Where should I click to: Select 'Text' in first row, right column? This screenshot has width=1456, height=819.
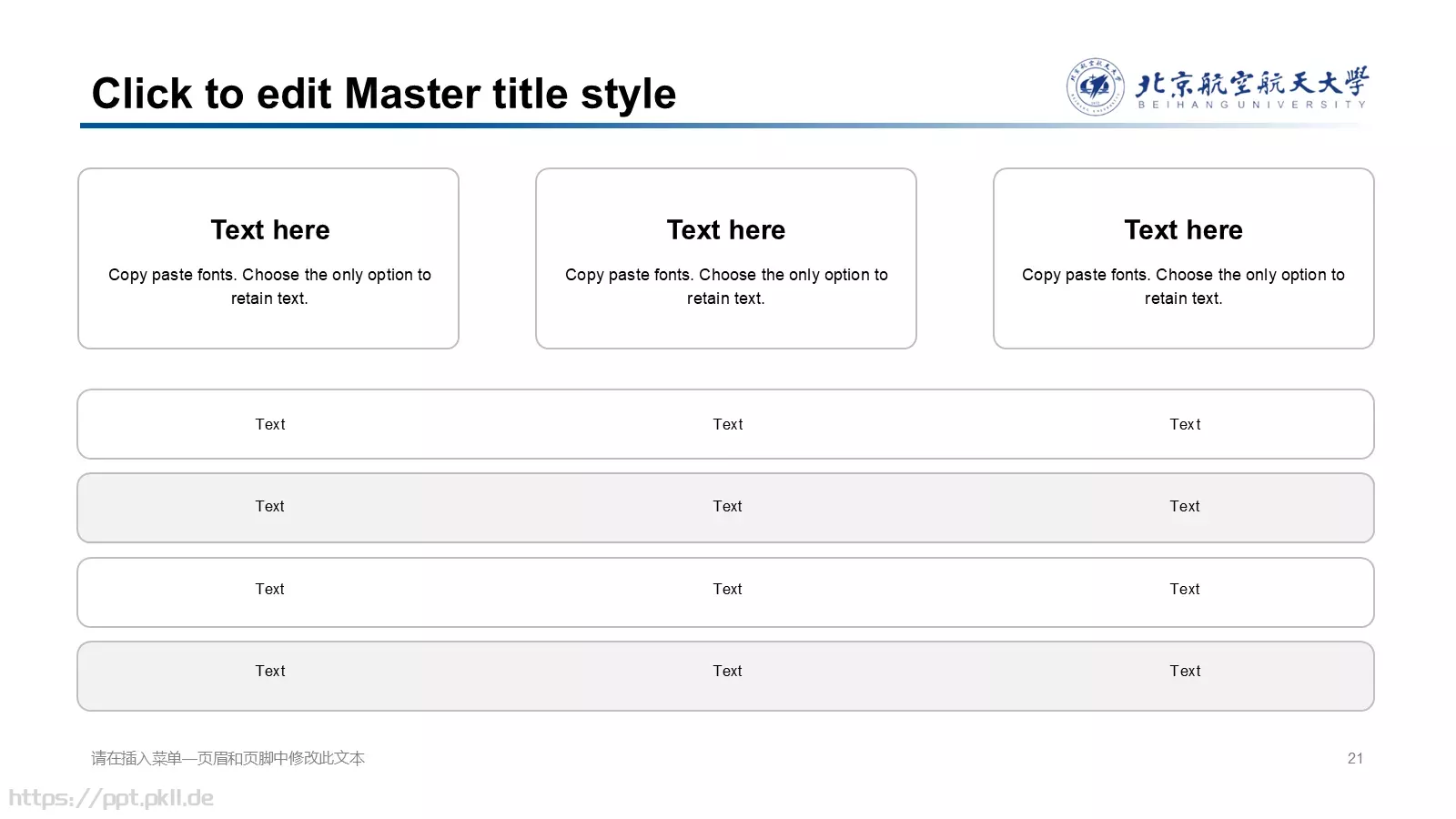pos(1185,424)
